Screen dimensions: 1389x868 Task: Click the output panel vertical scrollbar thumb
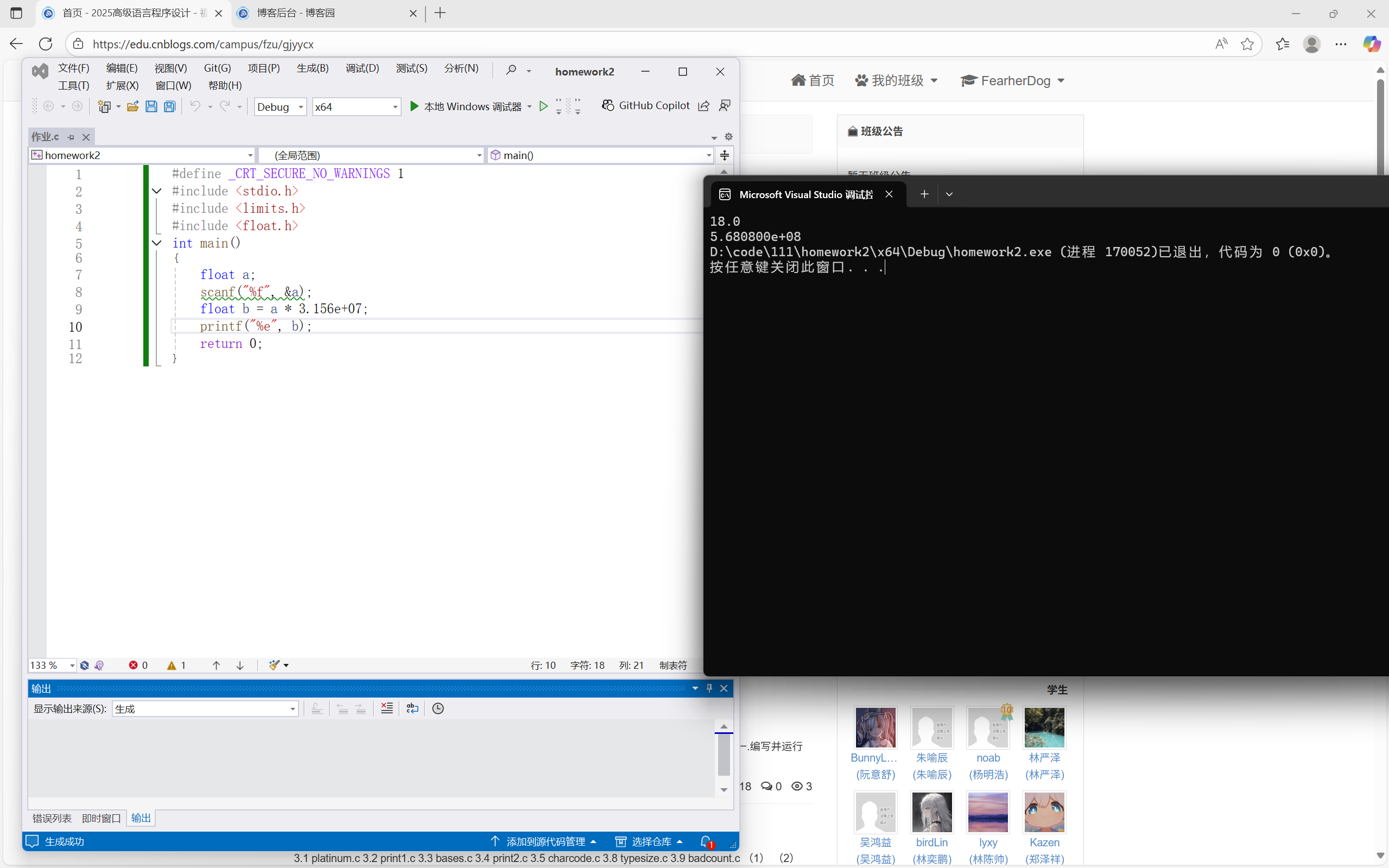coord(724,756)
